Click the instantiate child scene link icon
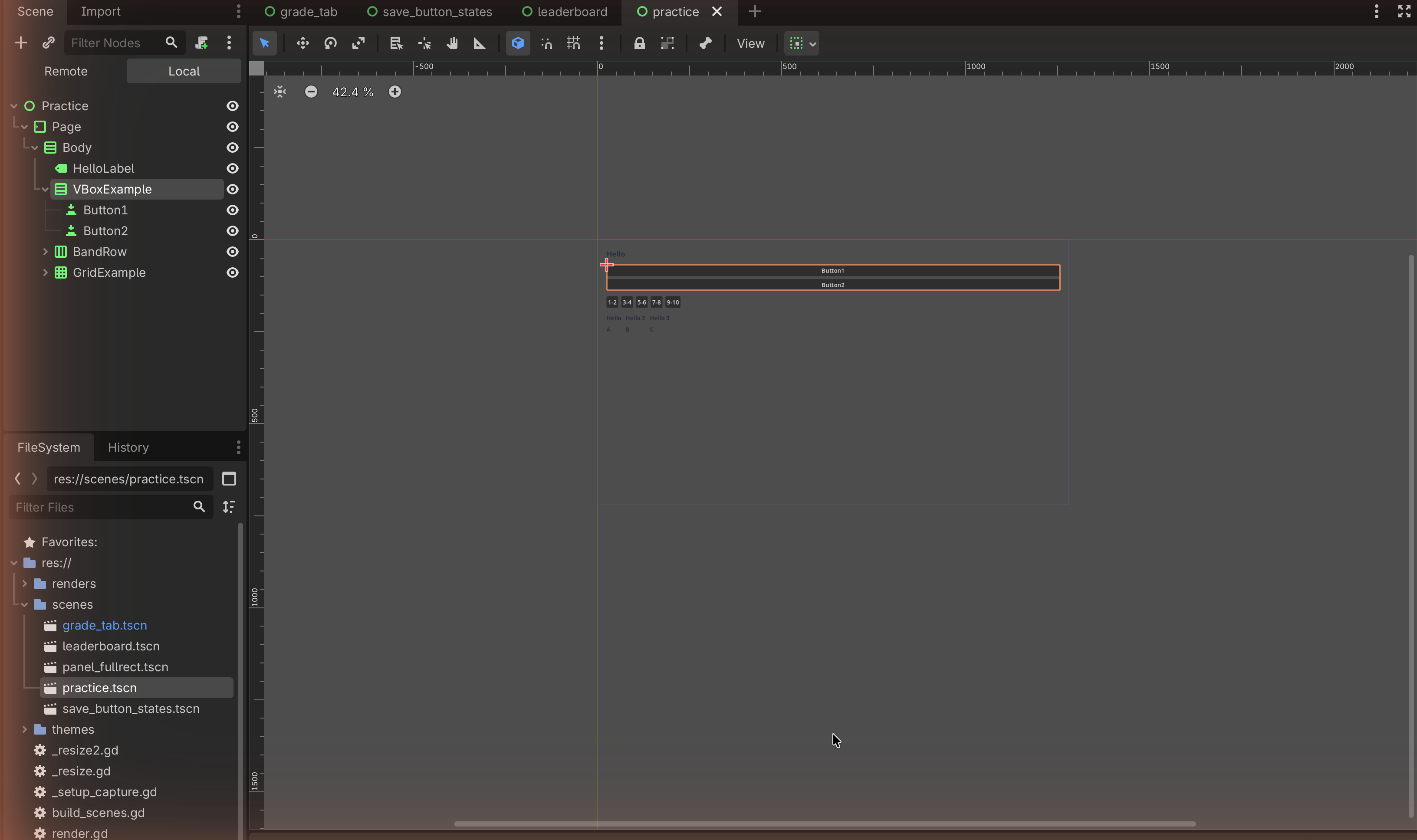This screenshot has height=840, width=1417. 49,43
